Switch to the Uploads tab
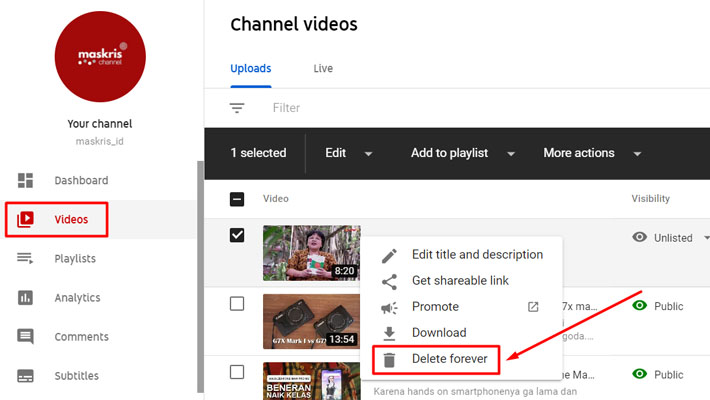The width and height of the screenshot is (710, 400). [x=251, y=68]
